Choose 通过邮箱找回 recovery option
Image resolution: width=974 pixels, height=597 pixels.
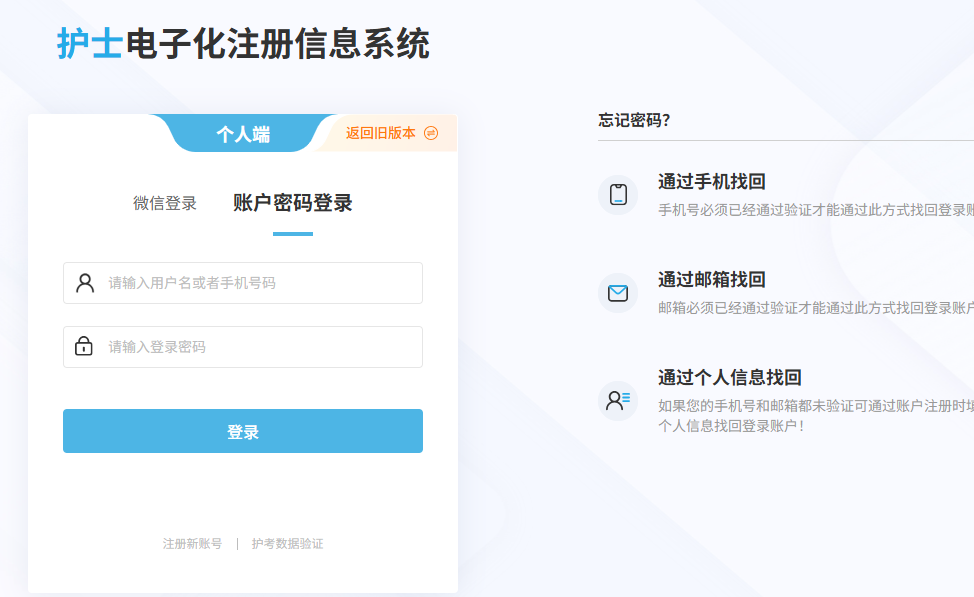click(711, 280)
